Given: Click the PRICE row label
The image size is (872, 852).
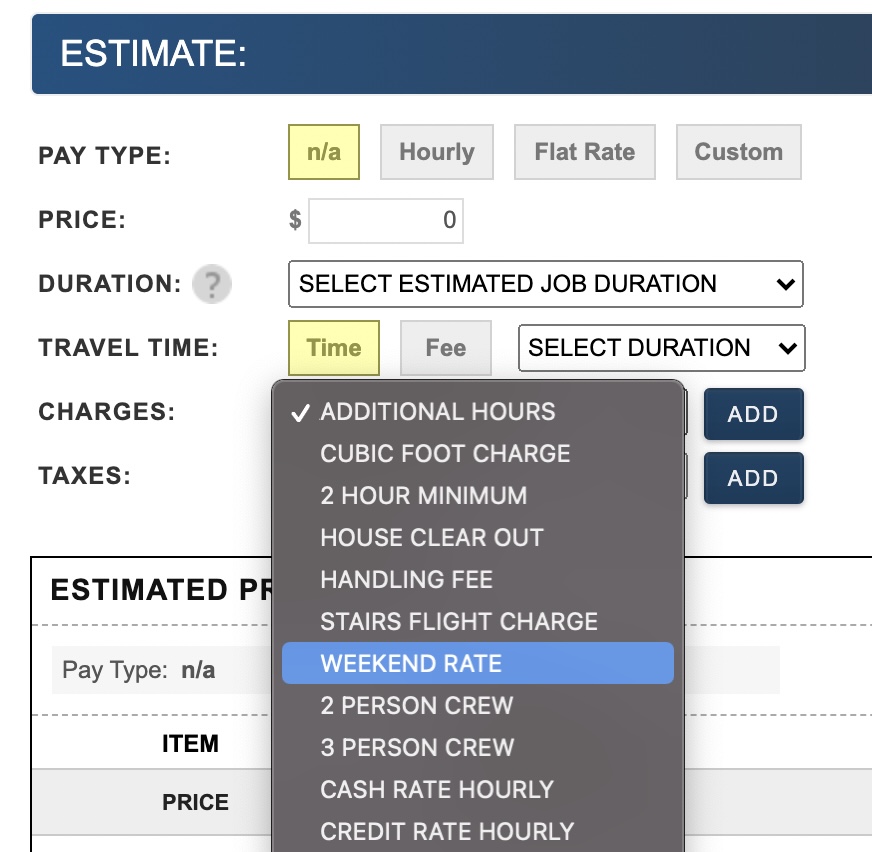Looking at the screenshot, I should pyautogui.click(x=195, y=803).
